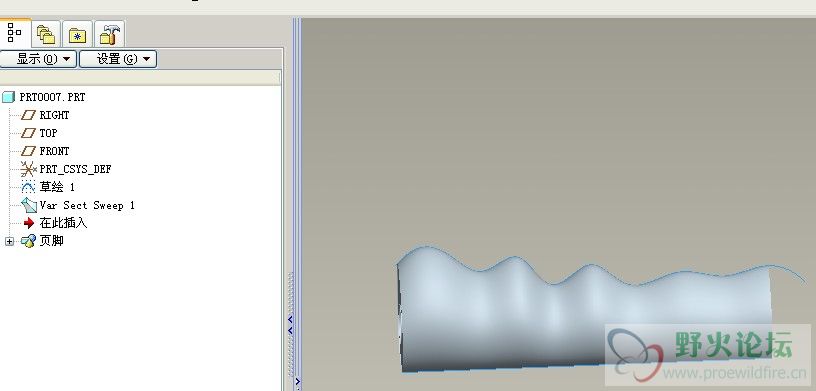Select PRT0007.PRT root part node

pyautogui.click(x=44, y=97)
